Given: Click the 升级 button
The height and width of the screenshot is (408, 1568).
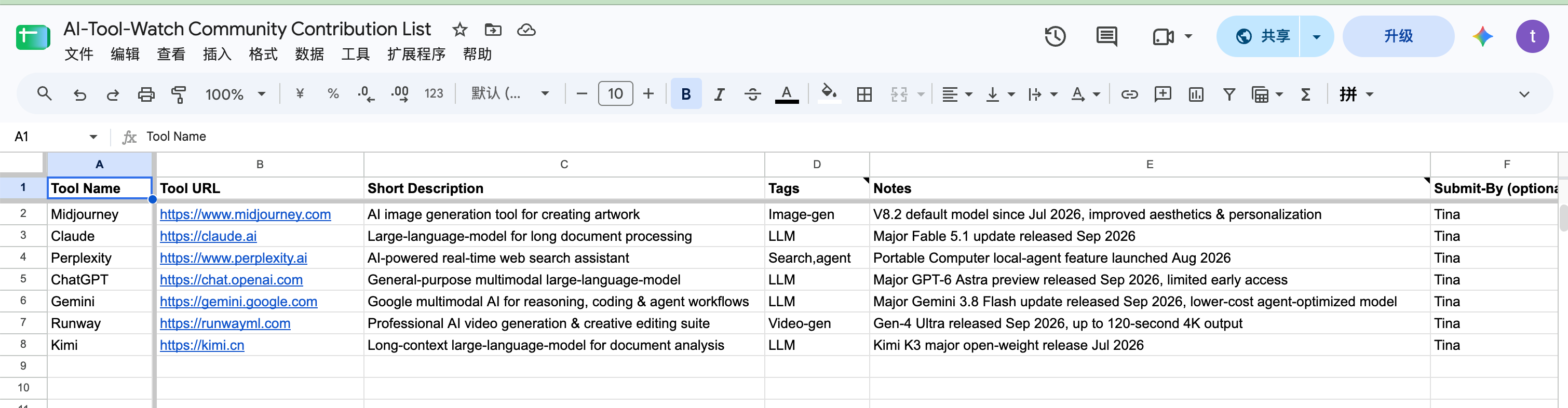Looking at the screenshot, I should [1398, 36].
